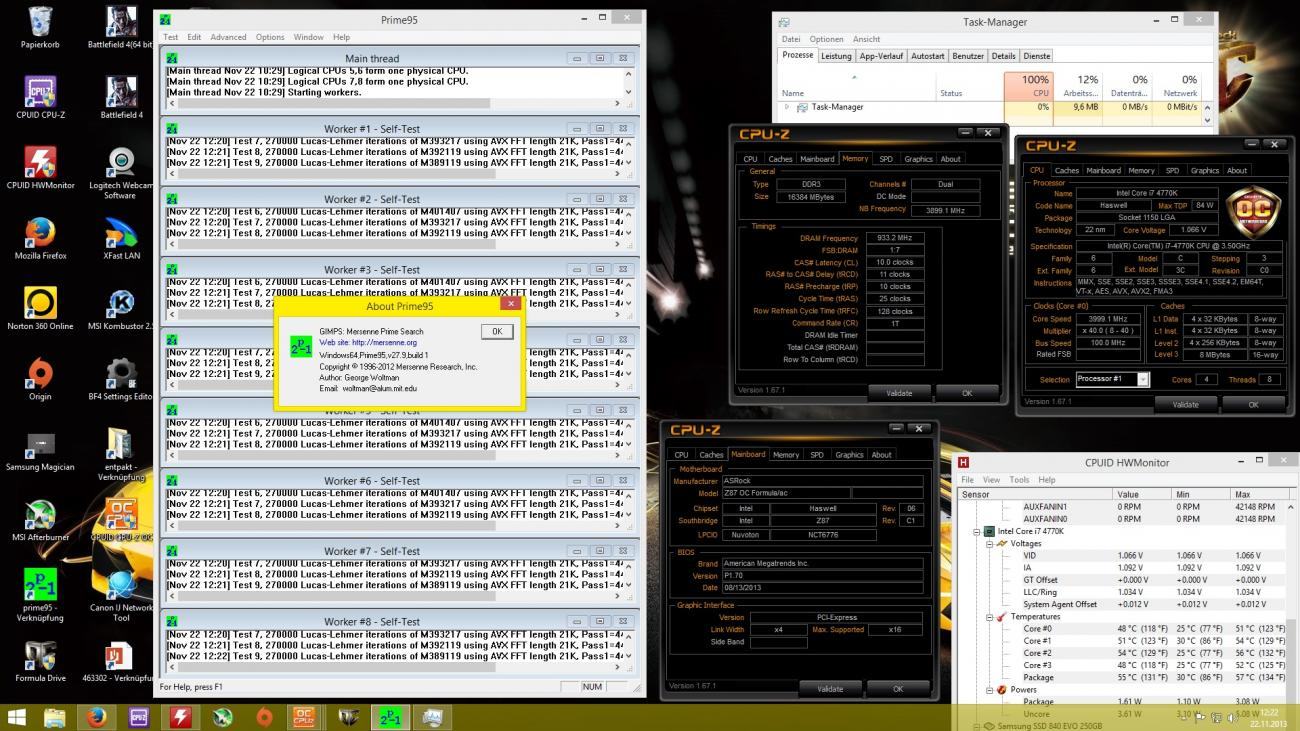The height and width of the screenshot is (731, 1300).
Task: Switch to HWMonitor's red lightning taskbar button
Action: point(181,716)
